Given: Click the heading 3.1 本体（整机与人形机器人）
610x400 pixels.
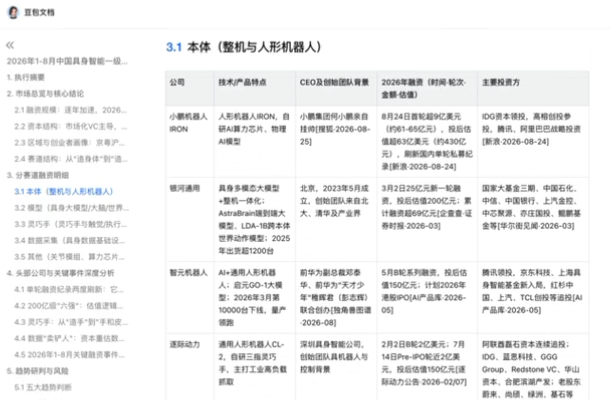Looking at the screenshot, I should click(x=244, y=47).
